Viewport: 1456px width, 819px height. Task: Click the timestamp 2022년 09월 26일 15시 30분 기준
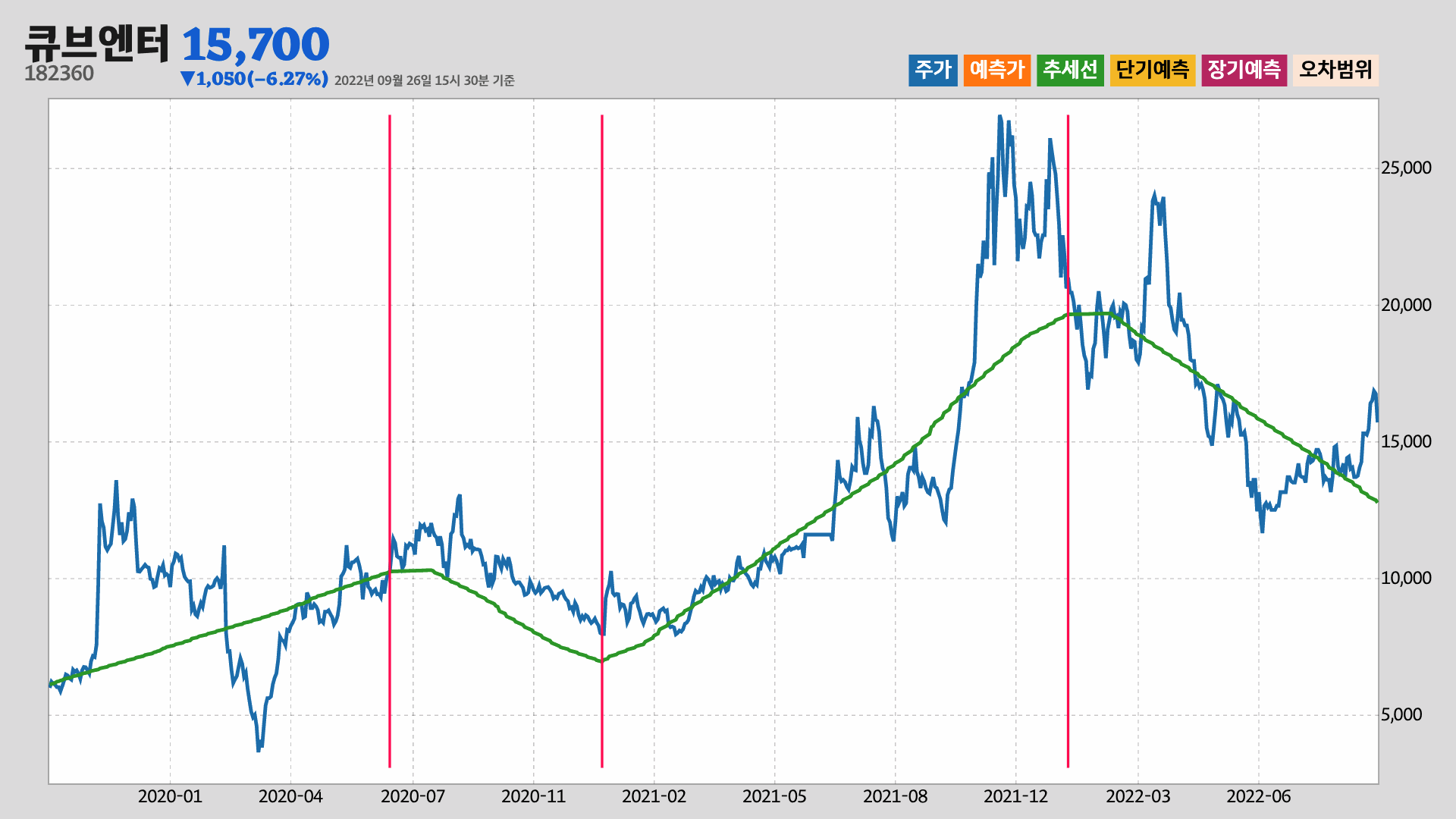click(425, 80)
